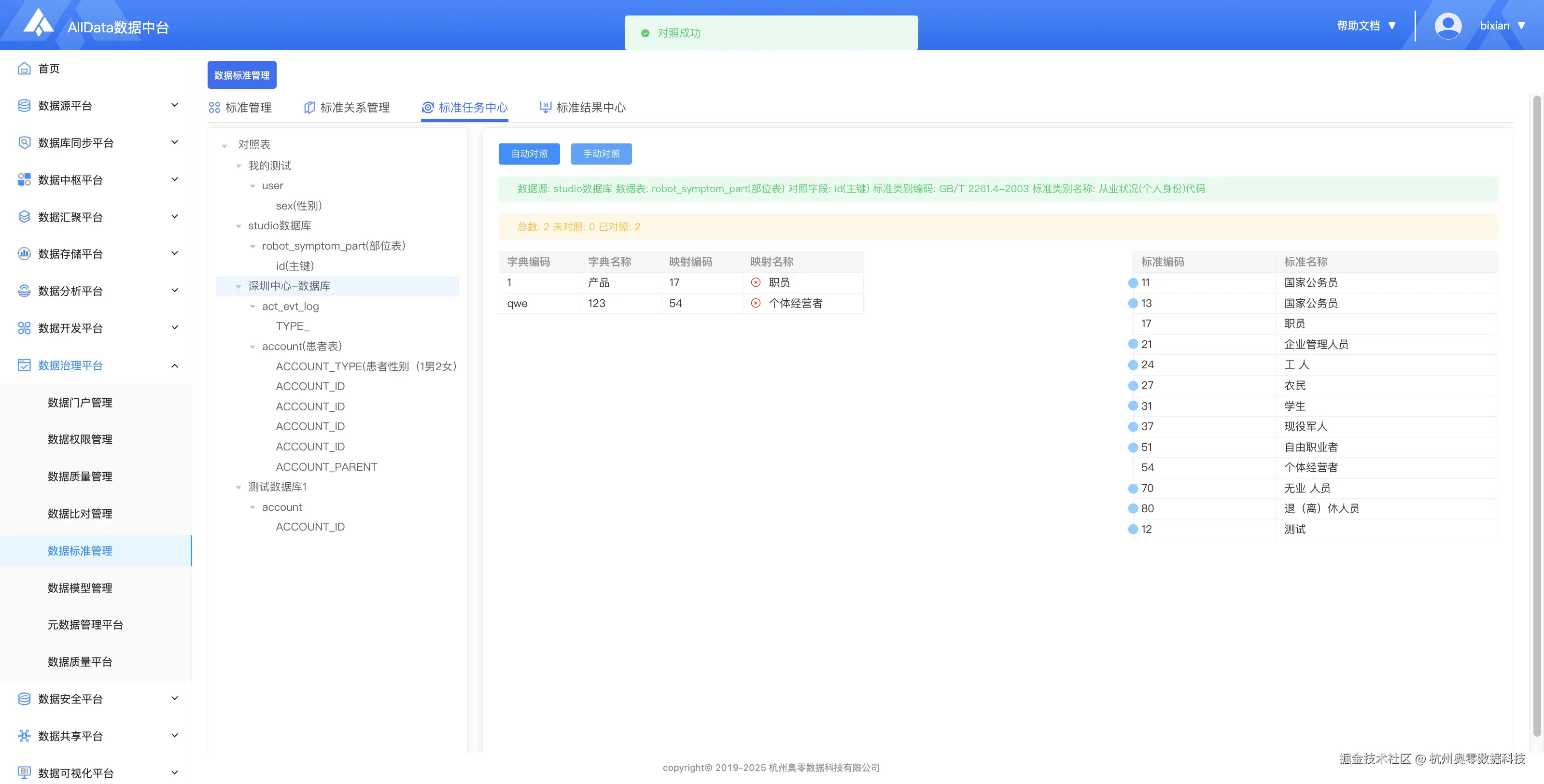Collapse the 数据治理平台 sidebar menu

pyautogui.click(x=174, y=365)
